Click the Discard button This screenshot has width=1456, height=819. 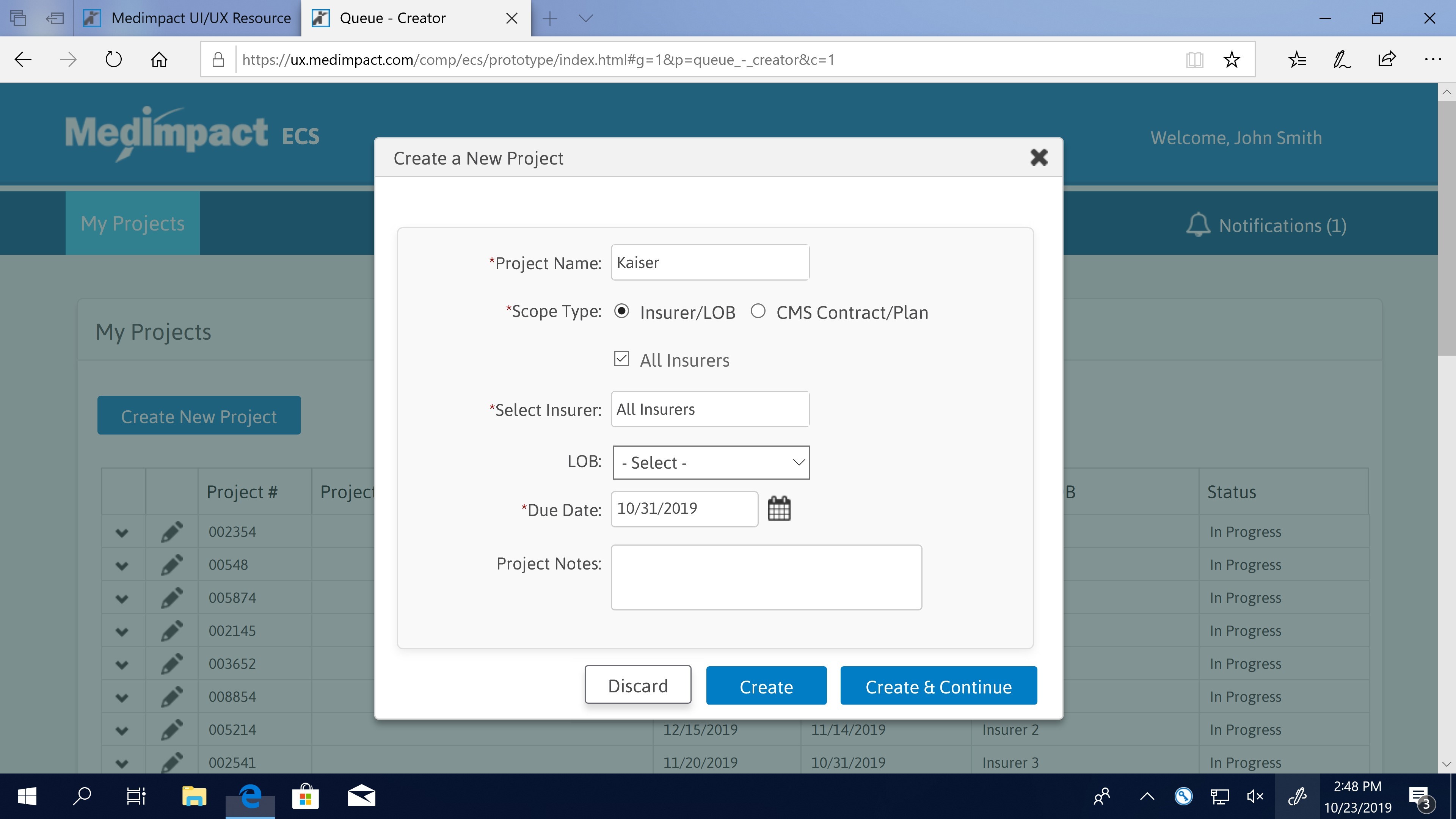click(637, 685)
